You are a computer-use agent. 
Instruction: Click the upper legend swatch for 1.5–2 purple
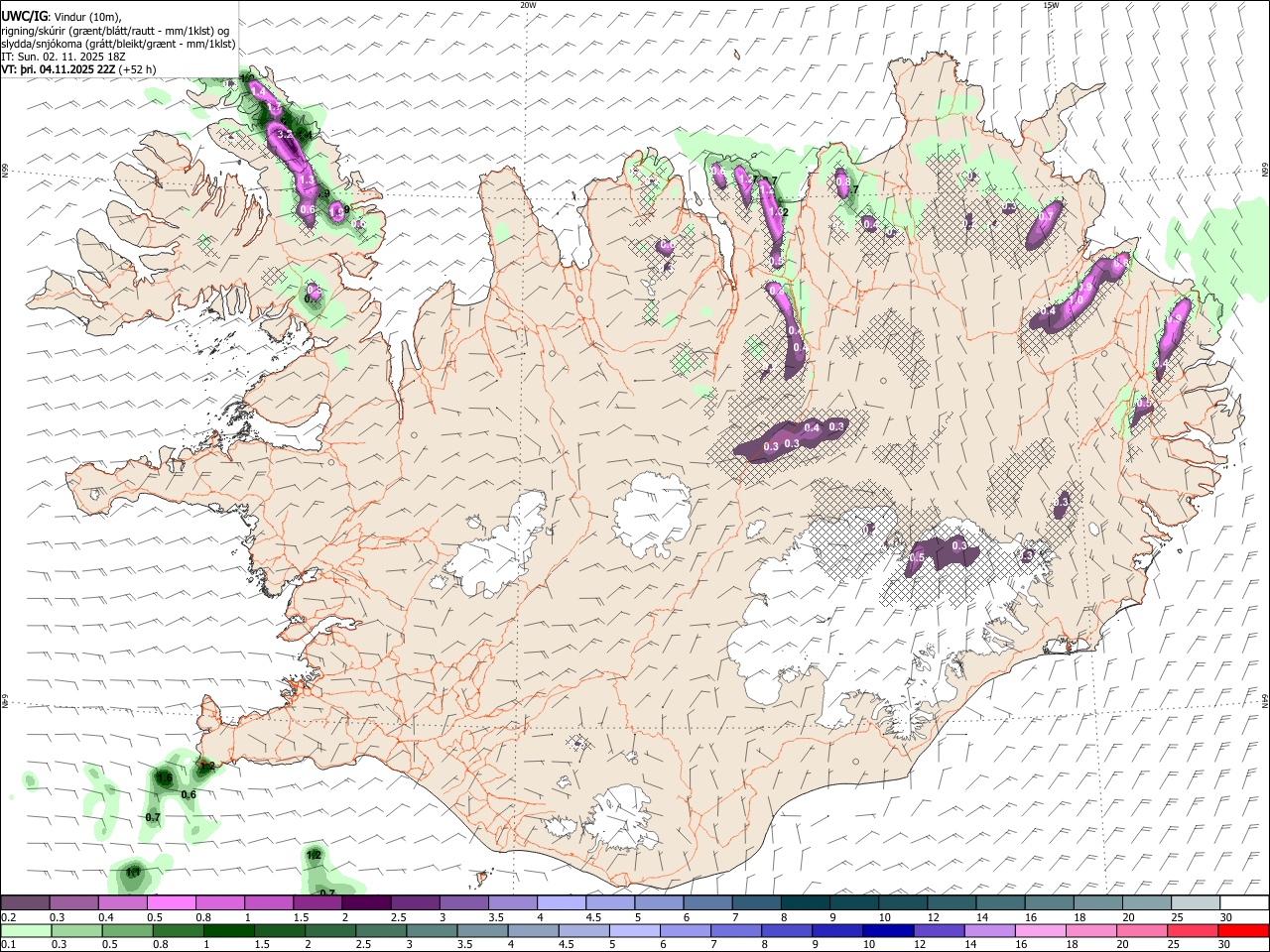[318, 903]
